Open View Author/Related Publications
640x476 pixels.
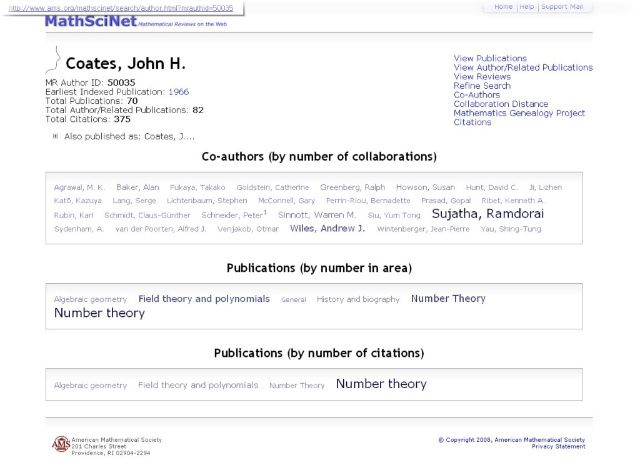point(523,67)
